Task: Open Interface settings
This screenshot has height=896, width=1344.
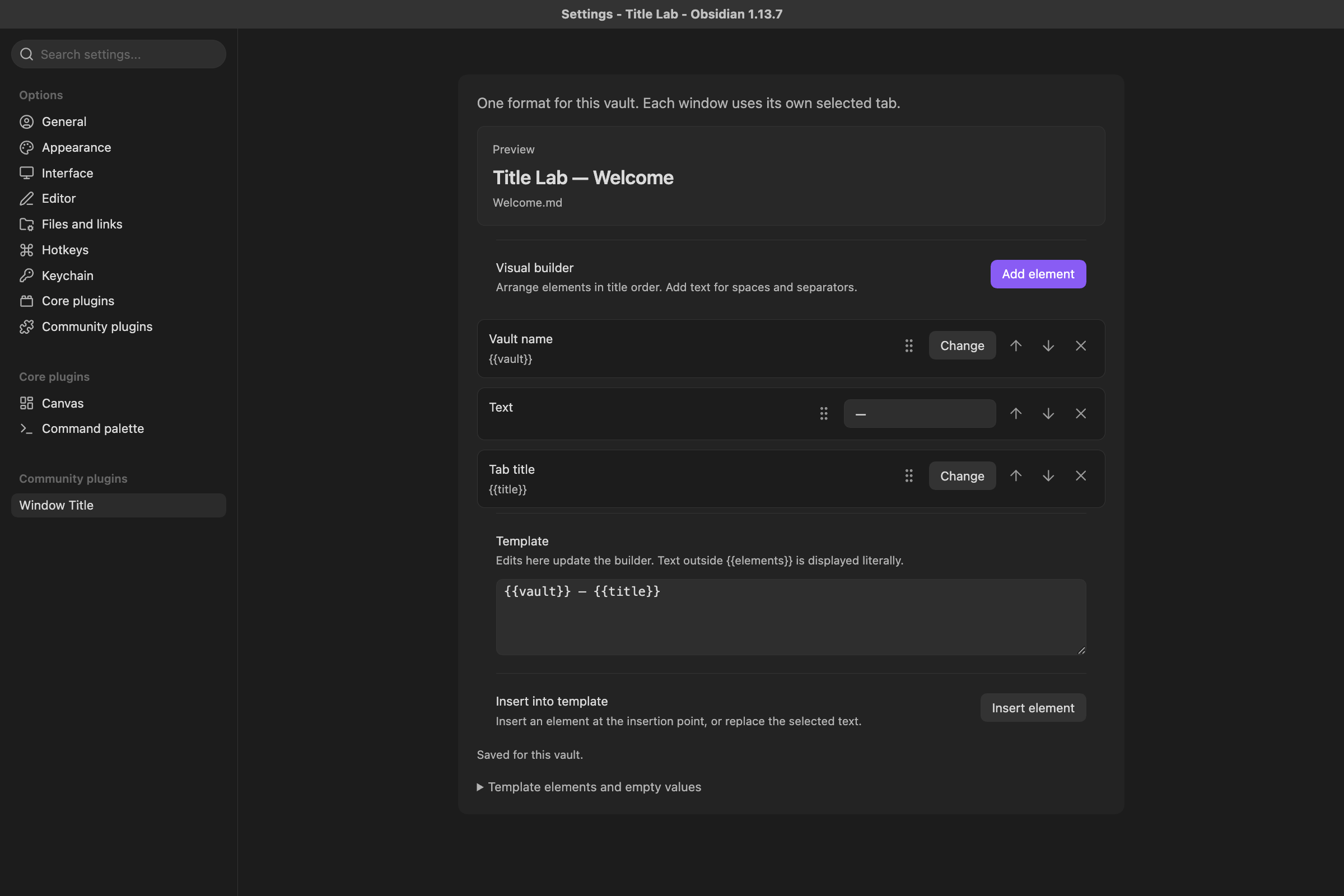Action: (119, 173)
